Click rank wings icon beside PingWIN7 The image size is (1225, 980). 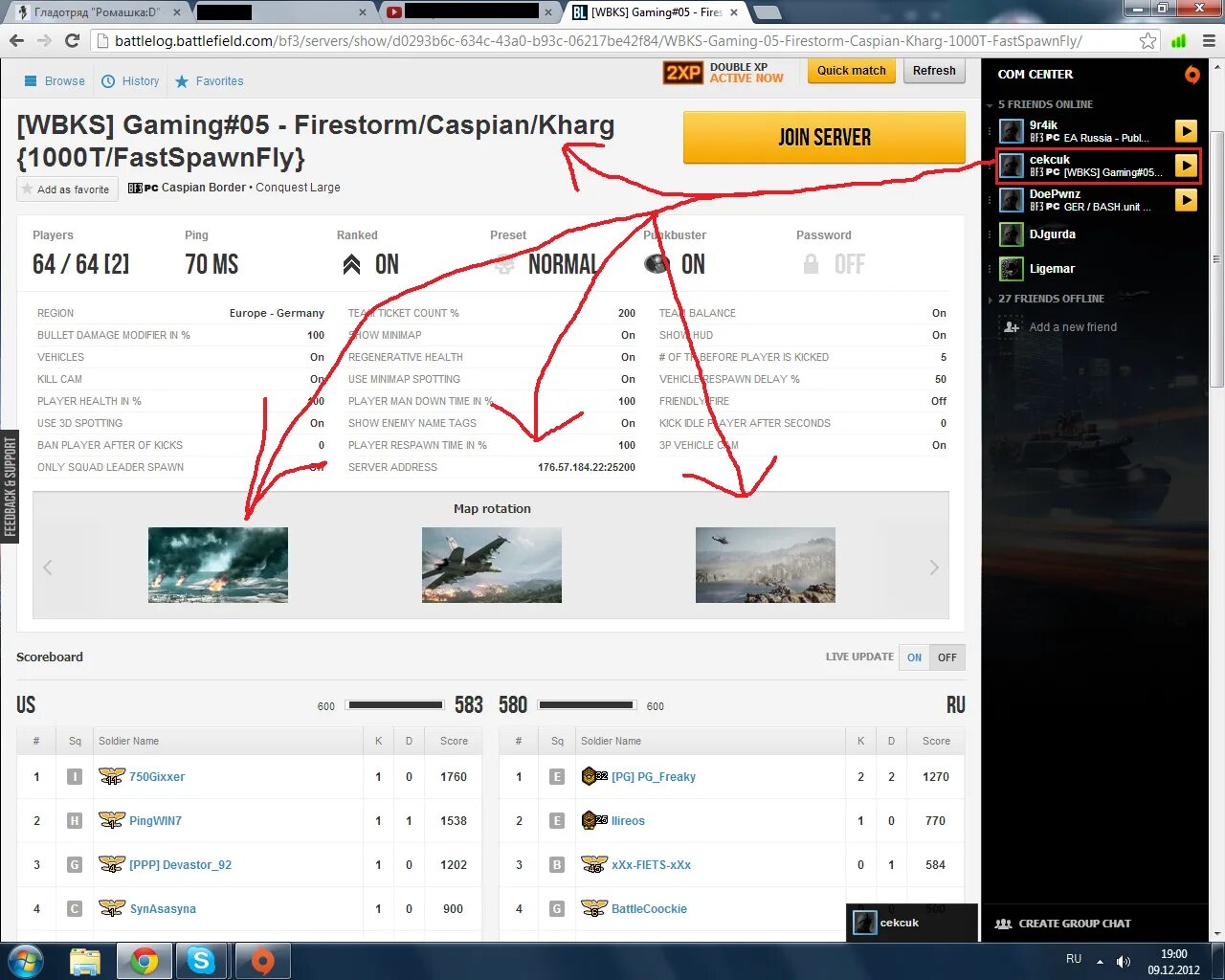tap(112, 821)
